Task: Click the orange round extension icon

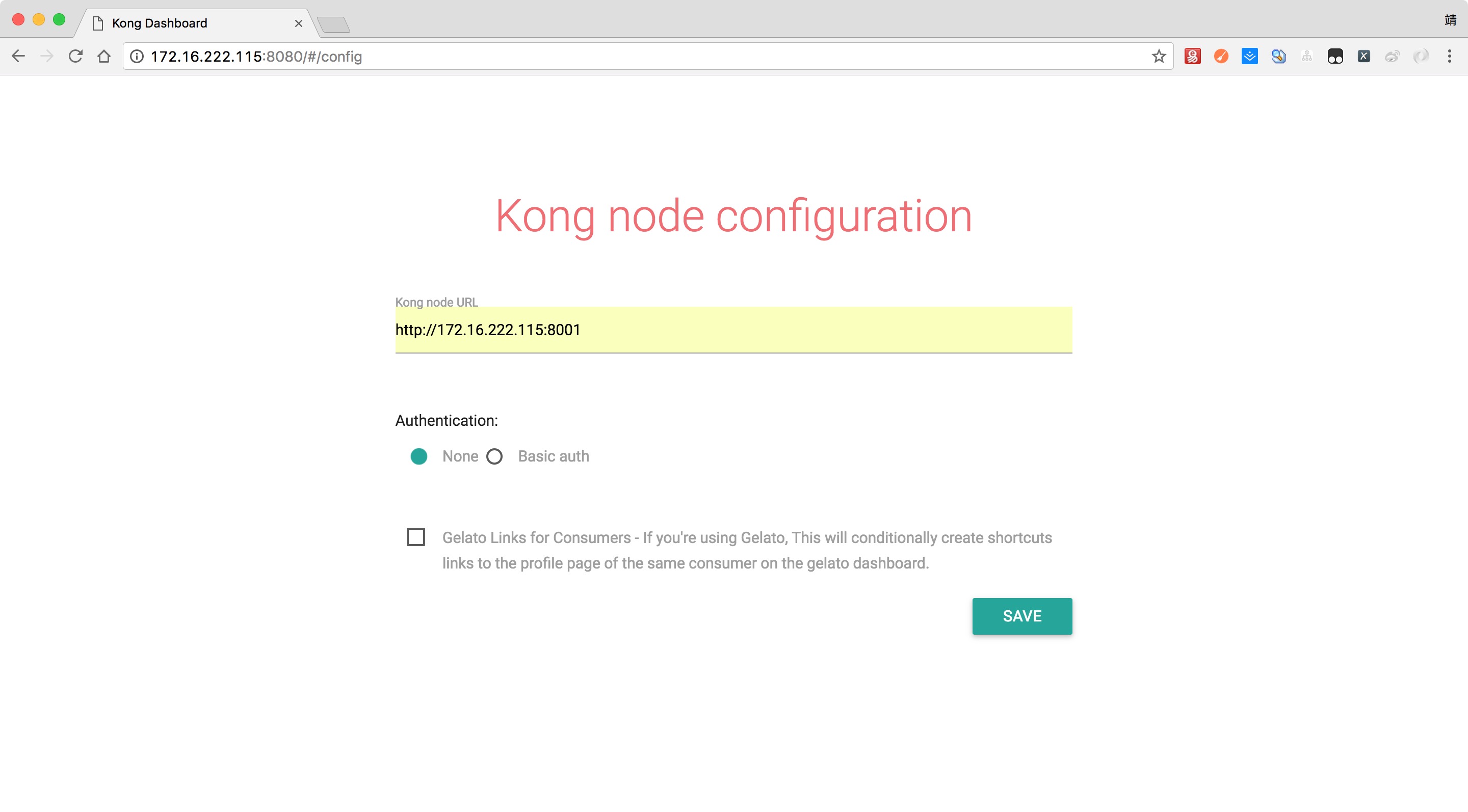Action: coord(1221,56)
